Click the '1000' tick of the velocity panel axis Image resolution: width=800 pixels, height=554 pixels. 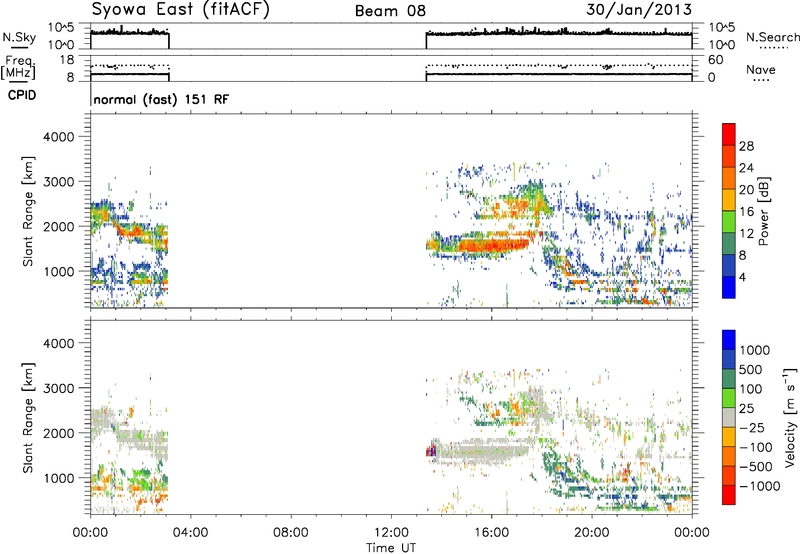click(59, 478)
